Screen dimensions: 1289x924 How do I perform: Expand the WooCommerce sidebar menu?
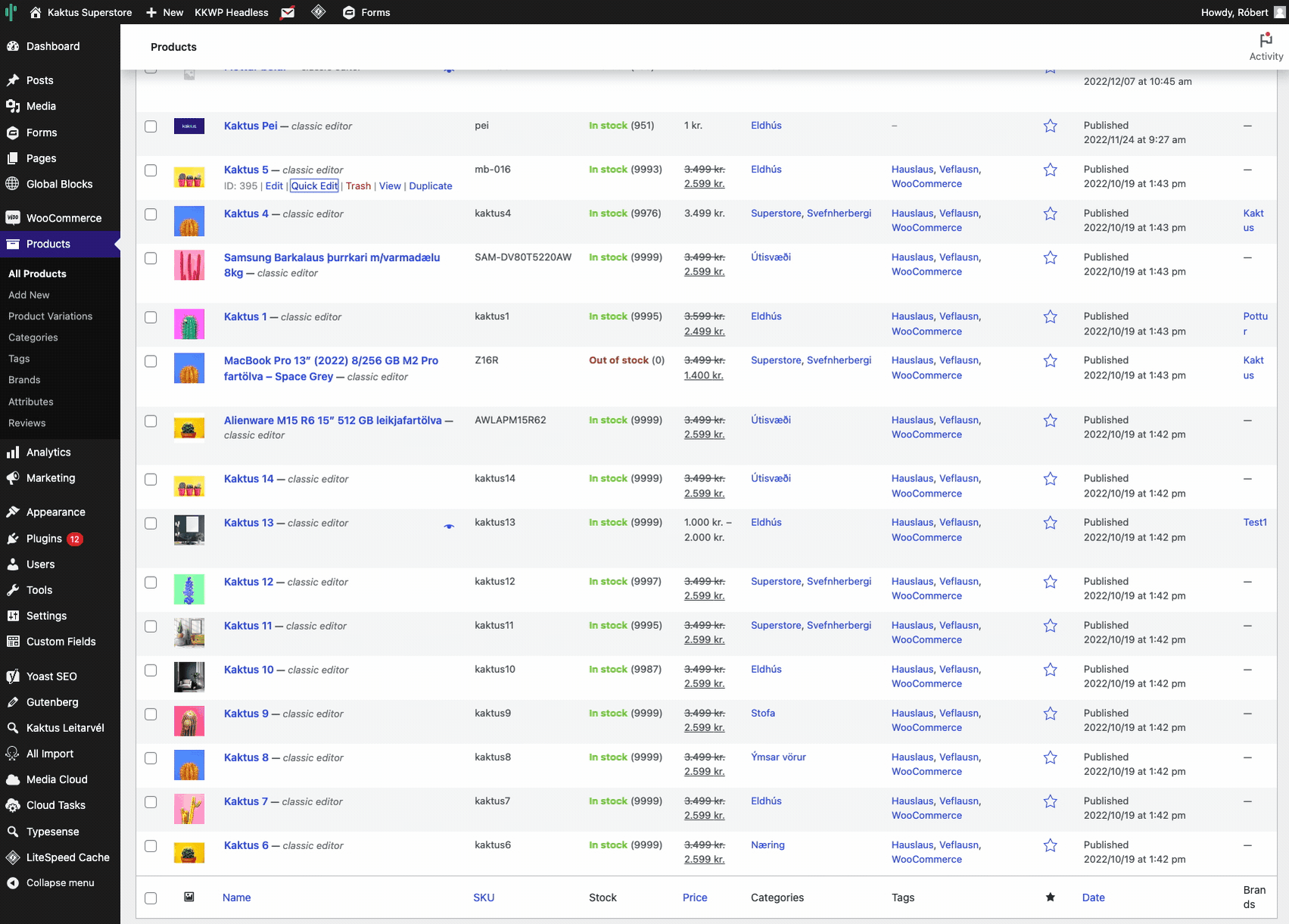pyautogui.click(x=64, y=218)
